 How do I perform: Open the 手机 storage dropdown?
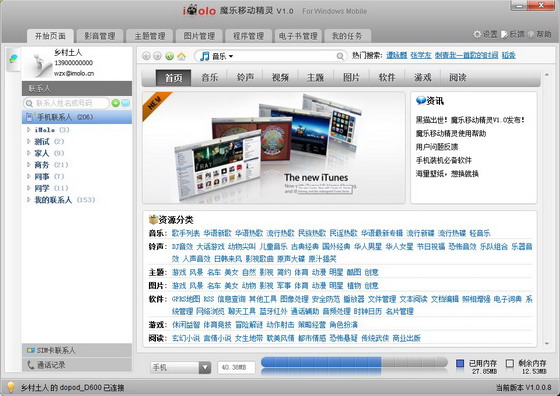pyautogui.click(x=181, y=367)
